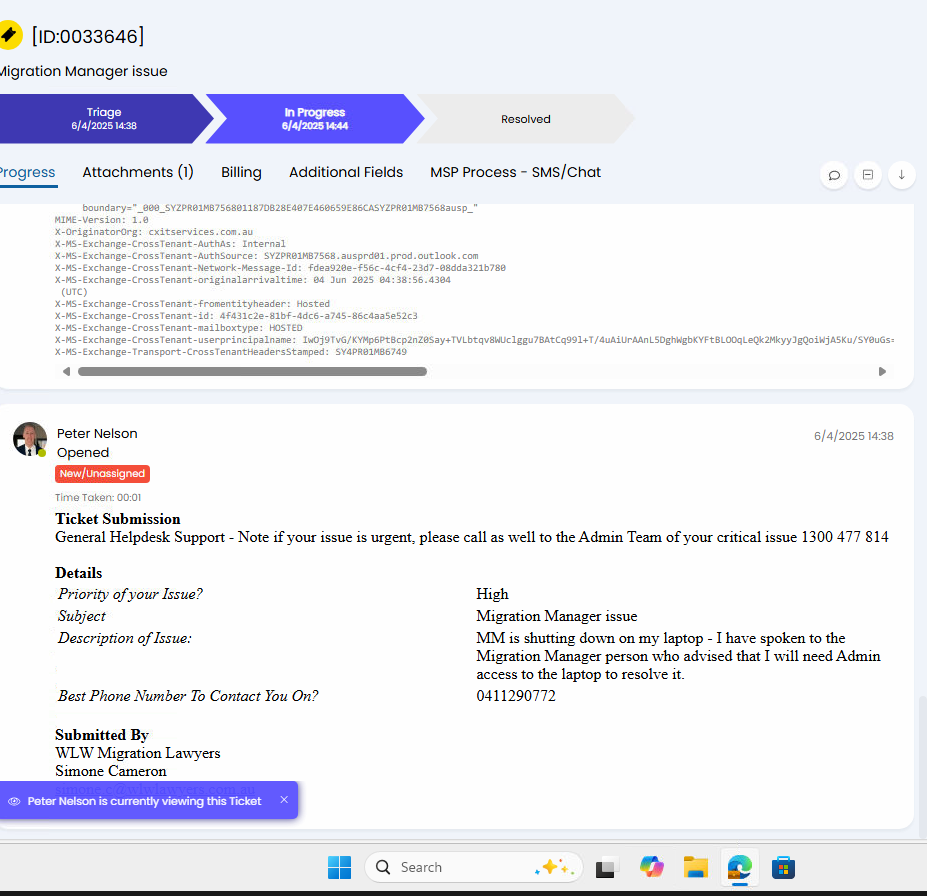Open File Explorer from the taskbar
Viewport: 927px width, 896px height.
pos(696,867)
